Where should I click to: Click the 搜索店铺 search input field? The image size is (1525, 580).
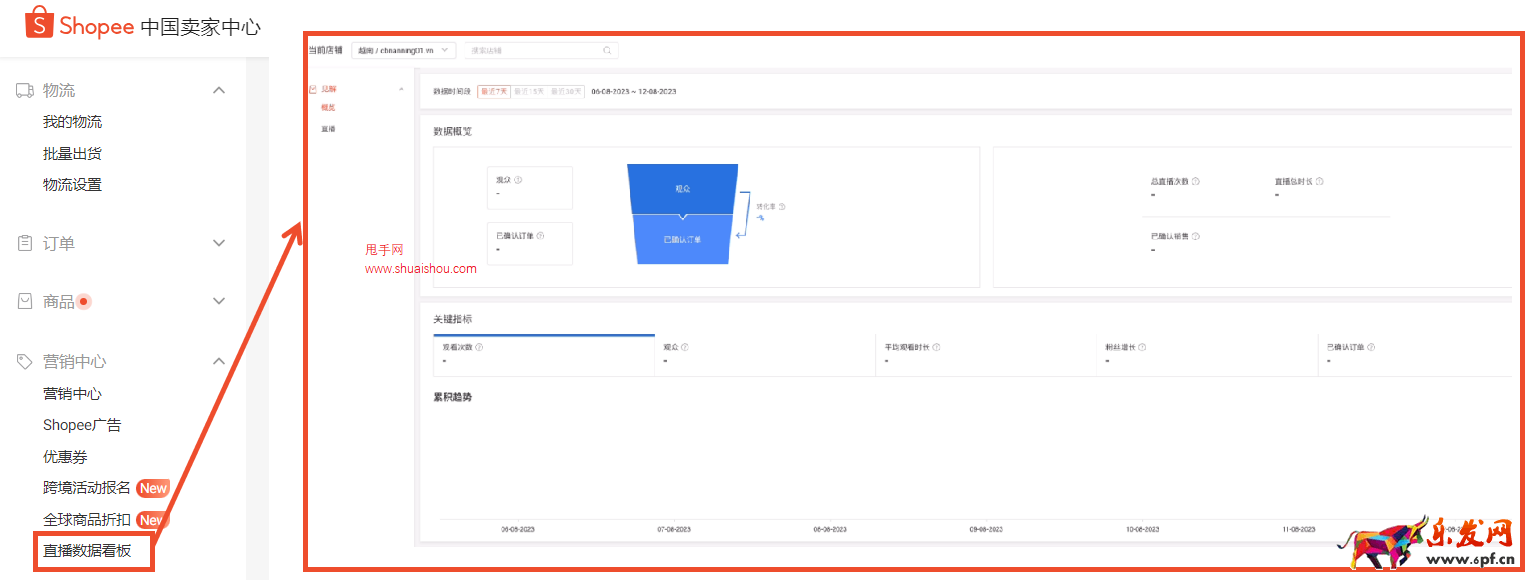(530, 50)
